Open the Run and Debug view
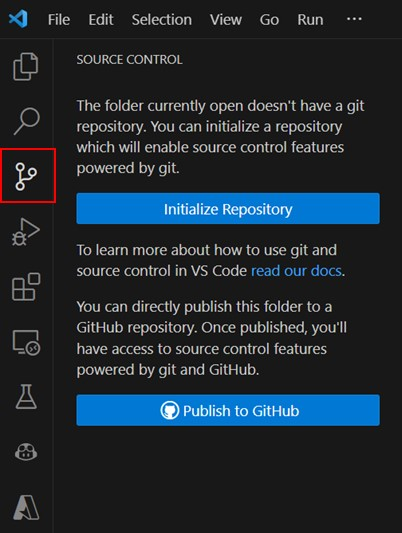402x533 pixels. (26, 232)
